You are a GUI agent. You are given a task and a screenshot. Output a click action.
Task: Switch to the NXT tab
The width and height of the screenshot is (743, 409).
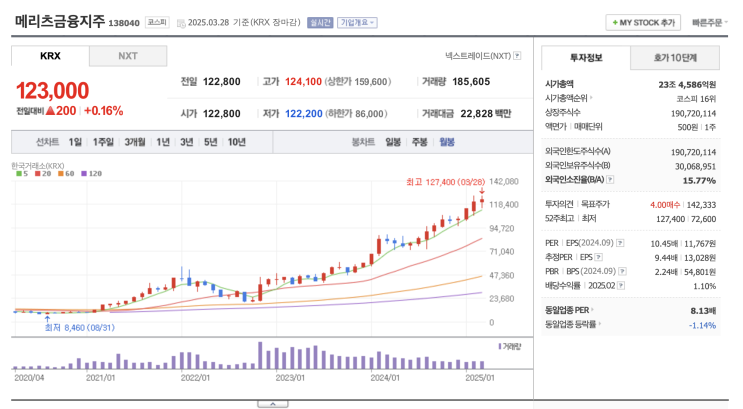click(128, 56)
